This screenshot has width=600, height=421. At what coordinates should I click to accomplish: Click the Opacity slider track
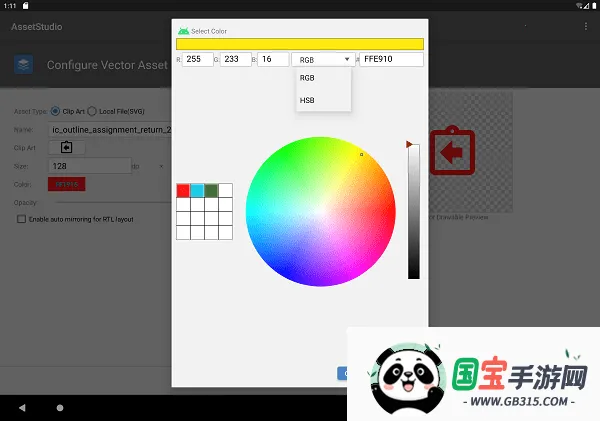pos(114,202)
